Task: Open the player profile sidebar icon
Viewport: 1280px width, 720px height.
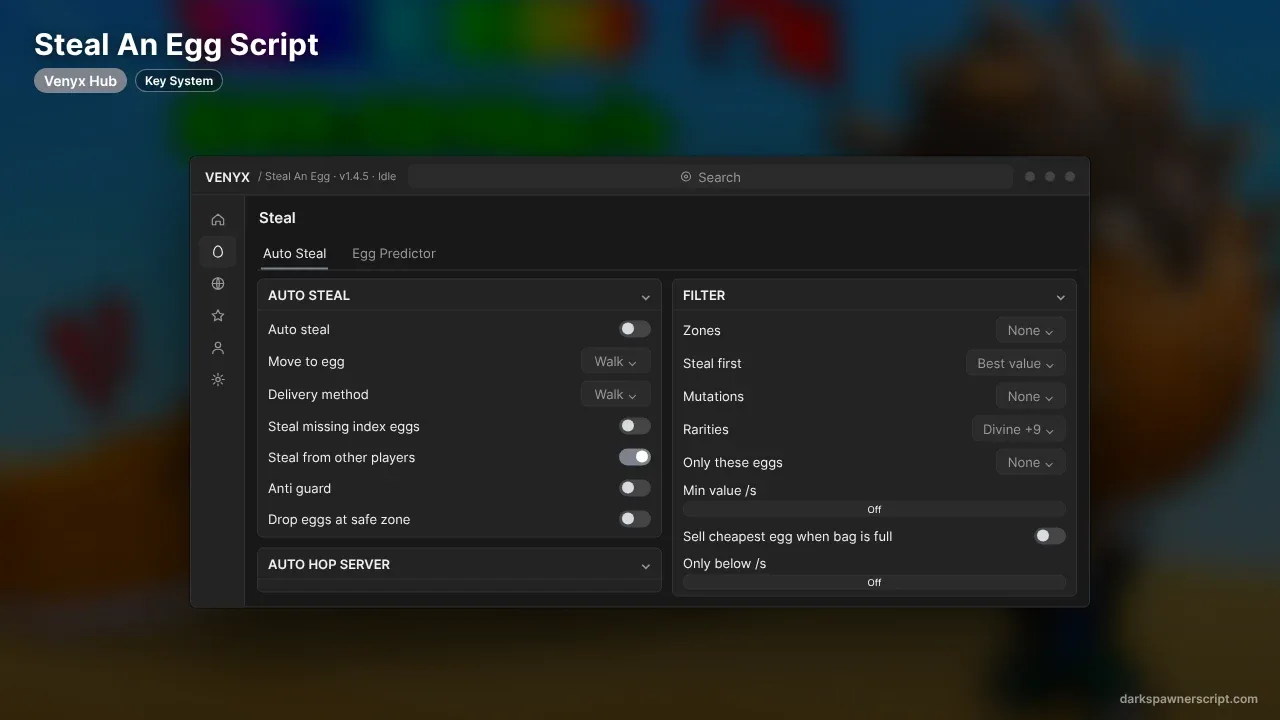Action: (x=218, y=348)
